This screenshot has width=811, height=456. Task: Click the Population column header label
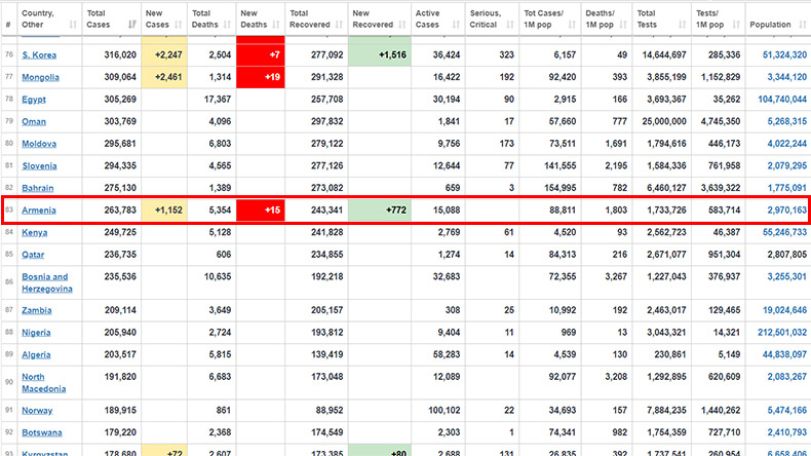coord(770,24)
